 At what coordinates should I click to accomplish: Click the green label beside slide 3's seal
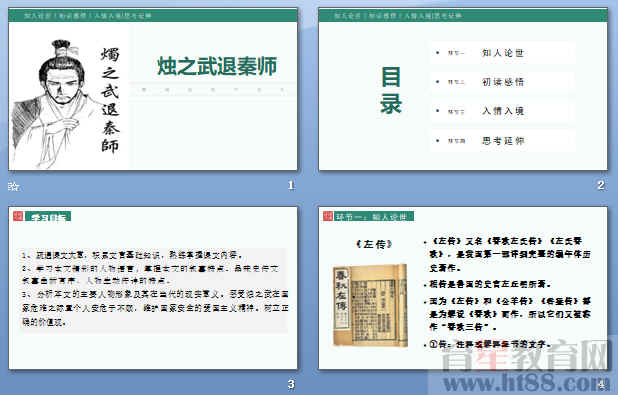(x=48, y=216)
